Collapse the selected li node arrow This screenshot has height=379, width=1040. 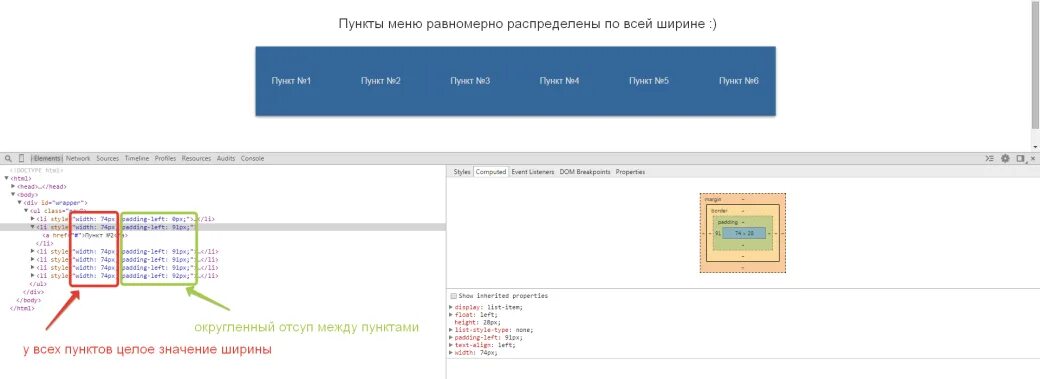pyautogui.click(x=33, y=227)
